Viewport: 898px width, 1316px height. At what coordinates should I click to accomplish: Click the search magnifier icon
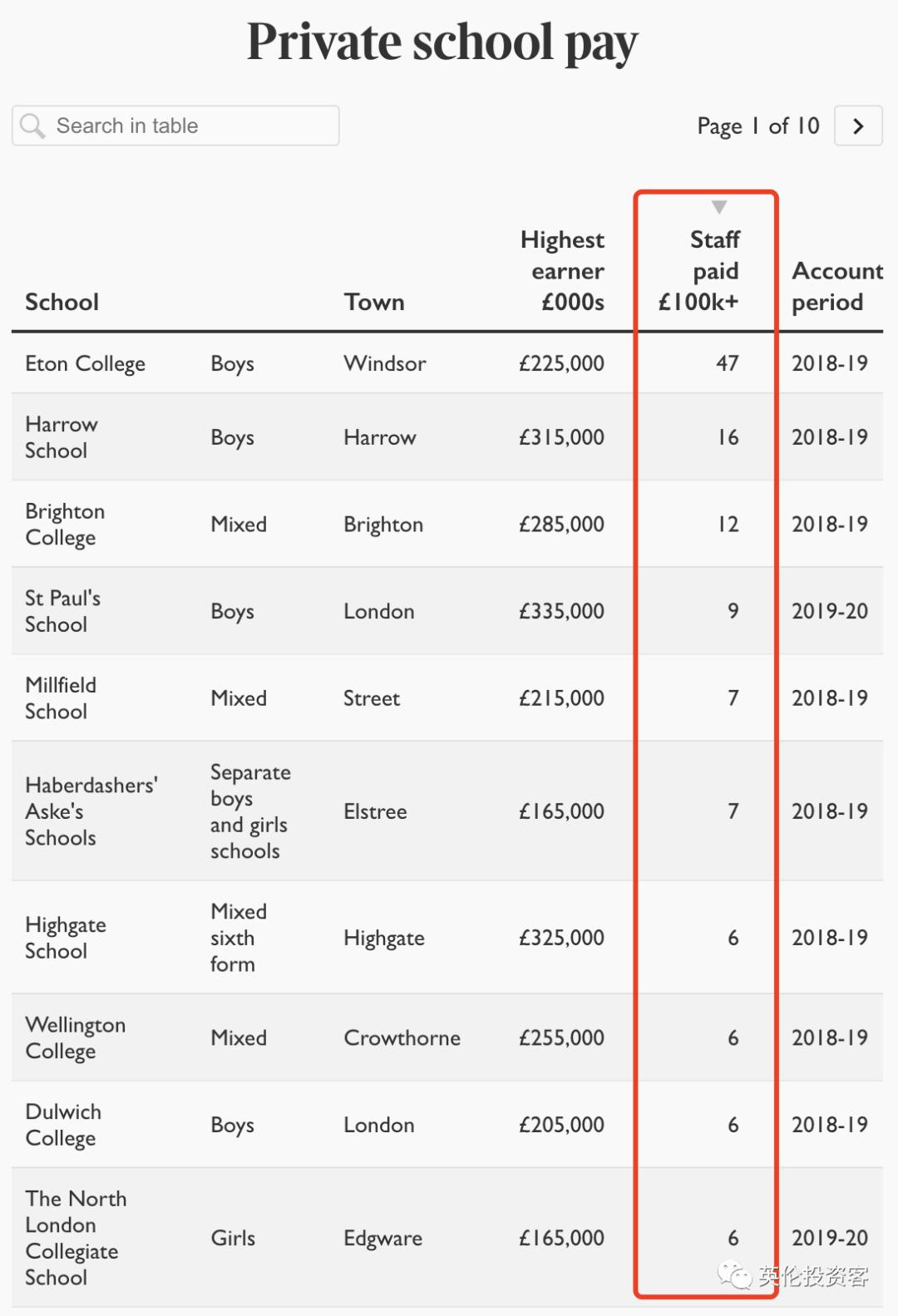32,126
